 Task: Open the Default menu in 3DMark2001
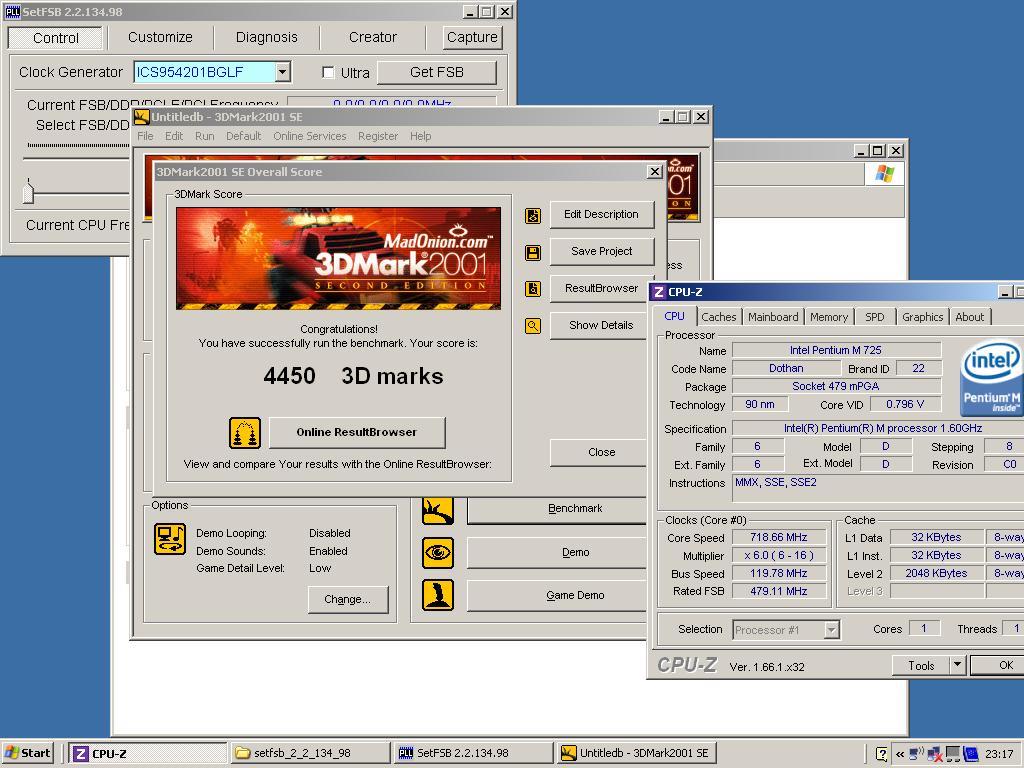click(244, 136)
